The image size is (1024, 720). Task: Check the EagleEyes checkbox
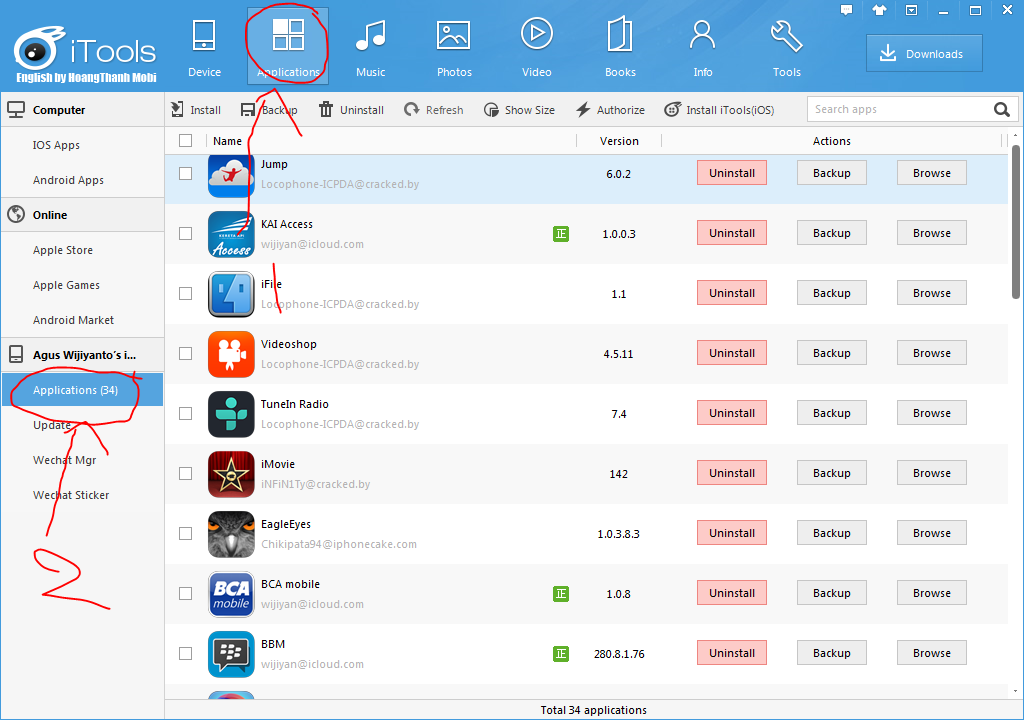[x=185, y=533]
